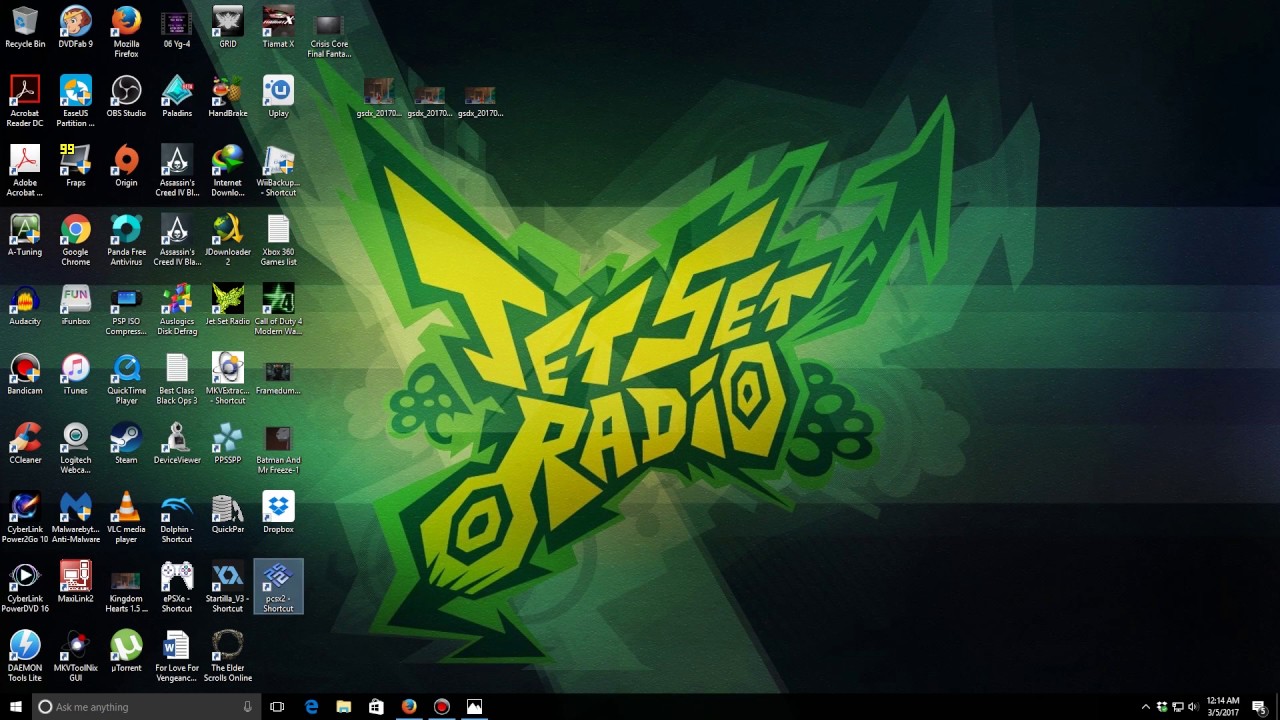Select the QuickPar desktop icon

(228, 513)
